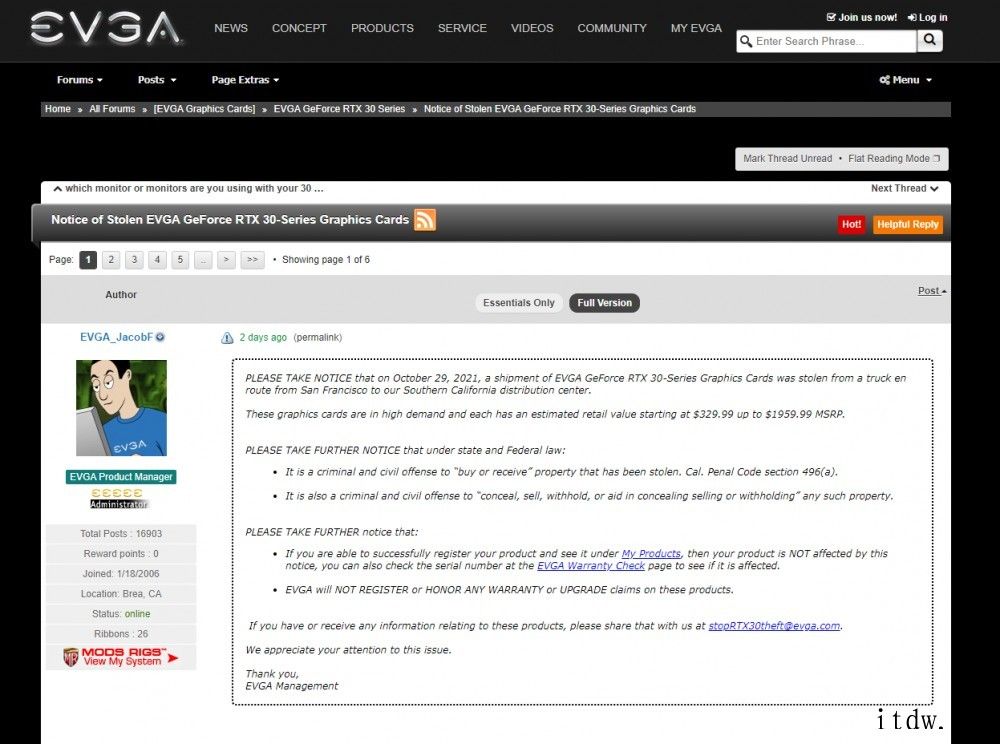Image resolution: width=1000 pixels, height=744 pixels.
Task: Click the EVGA_JacobF avatar image
Action: [121, 408]
